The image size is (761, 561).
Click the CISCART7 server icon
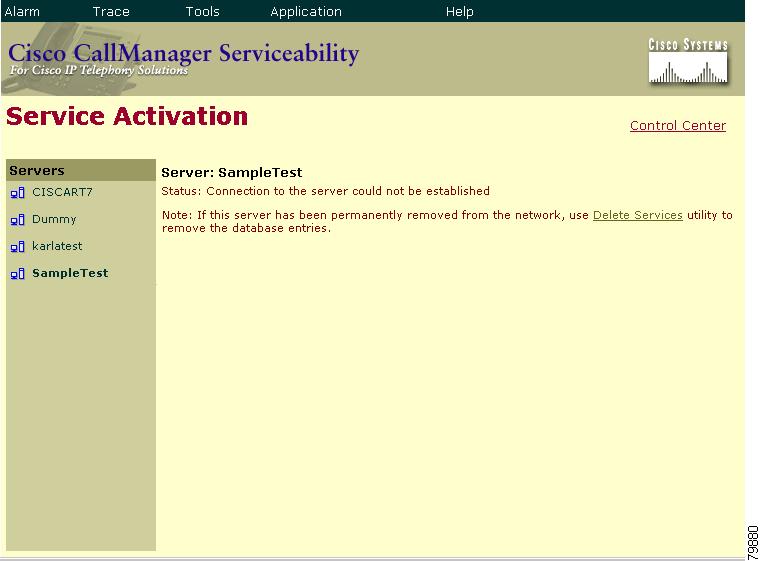[x=17, y=193]
